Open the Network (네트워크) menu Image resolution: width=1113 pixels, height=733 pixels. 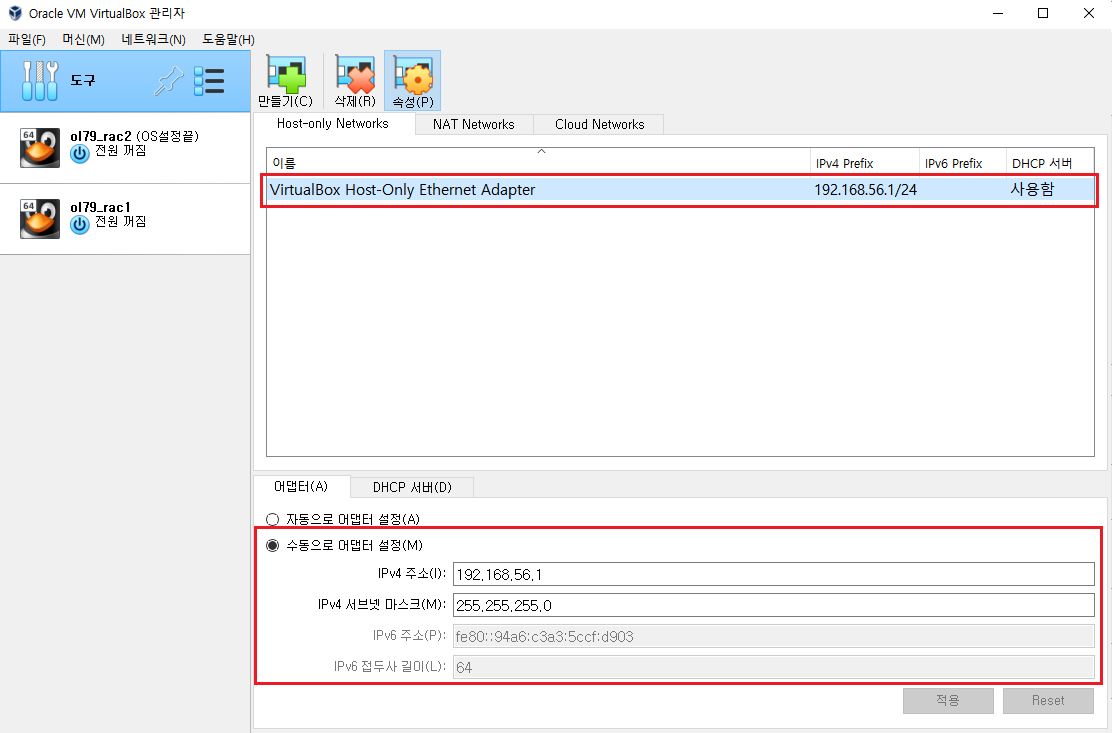pyautogui.click(x=153, y=39)
